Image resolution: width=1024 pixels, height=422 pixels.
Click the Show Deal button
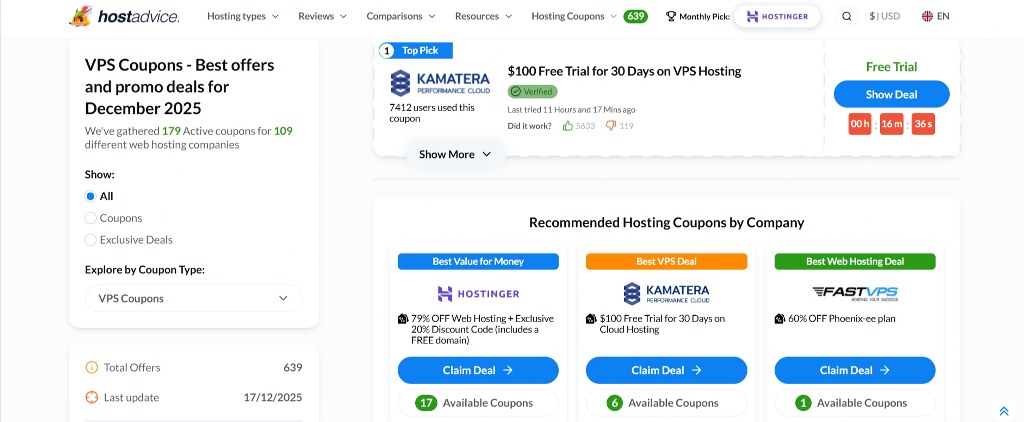pos(891,94)
